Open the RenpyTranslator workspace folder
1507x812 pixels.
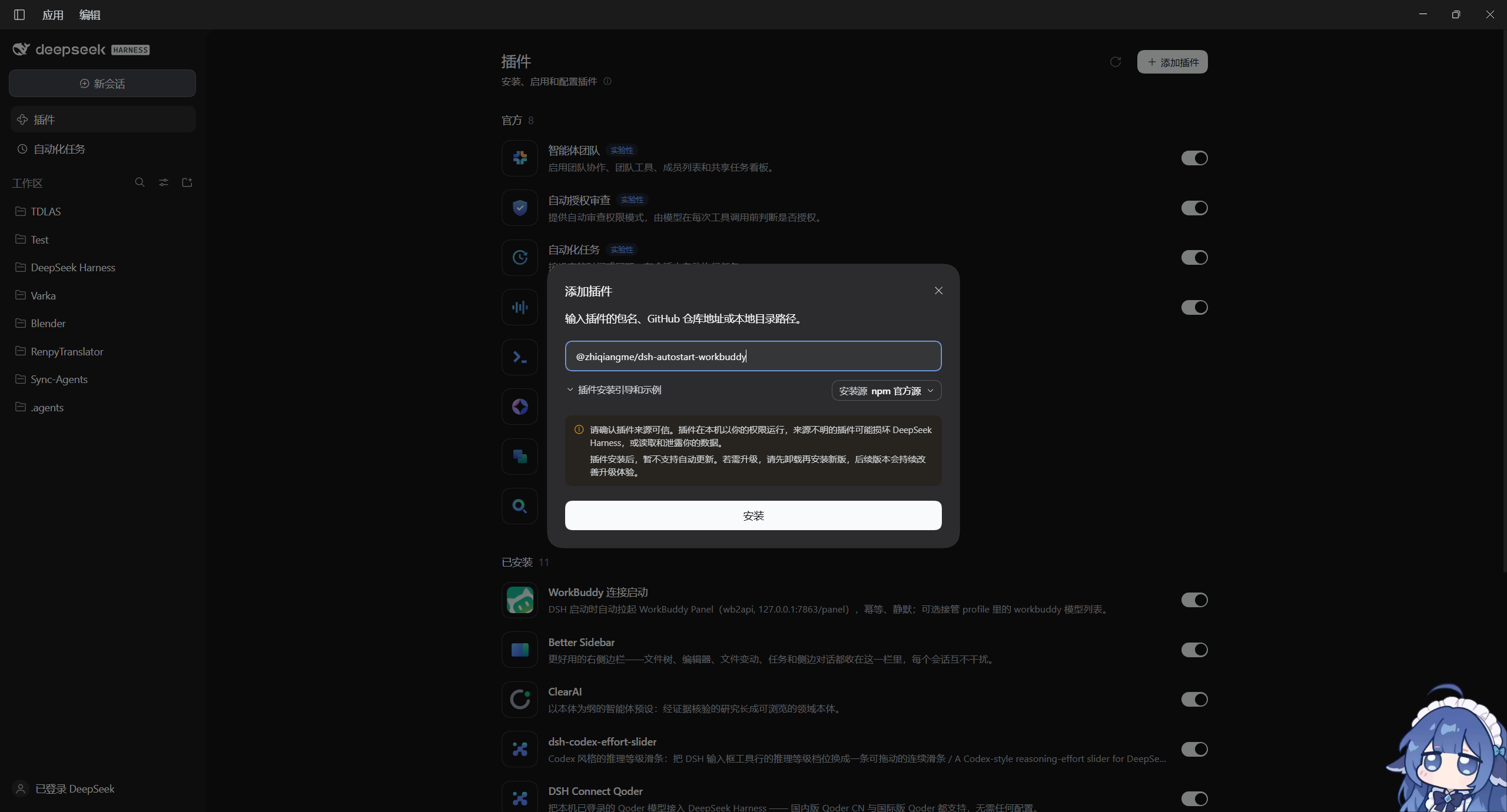click(103, 351)
